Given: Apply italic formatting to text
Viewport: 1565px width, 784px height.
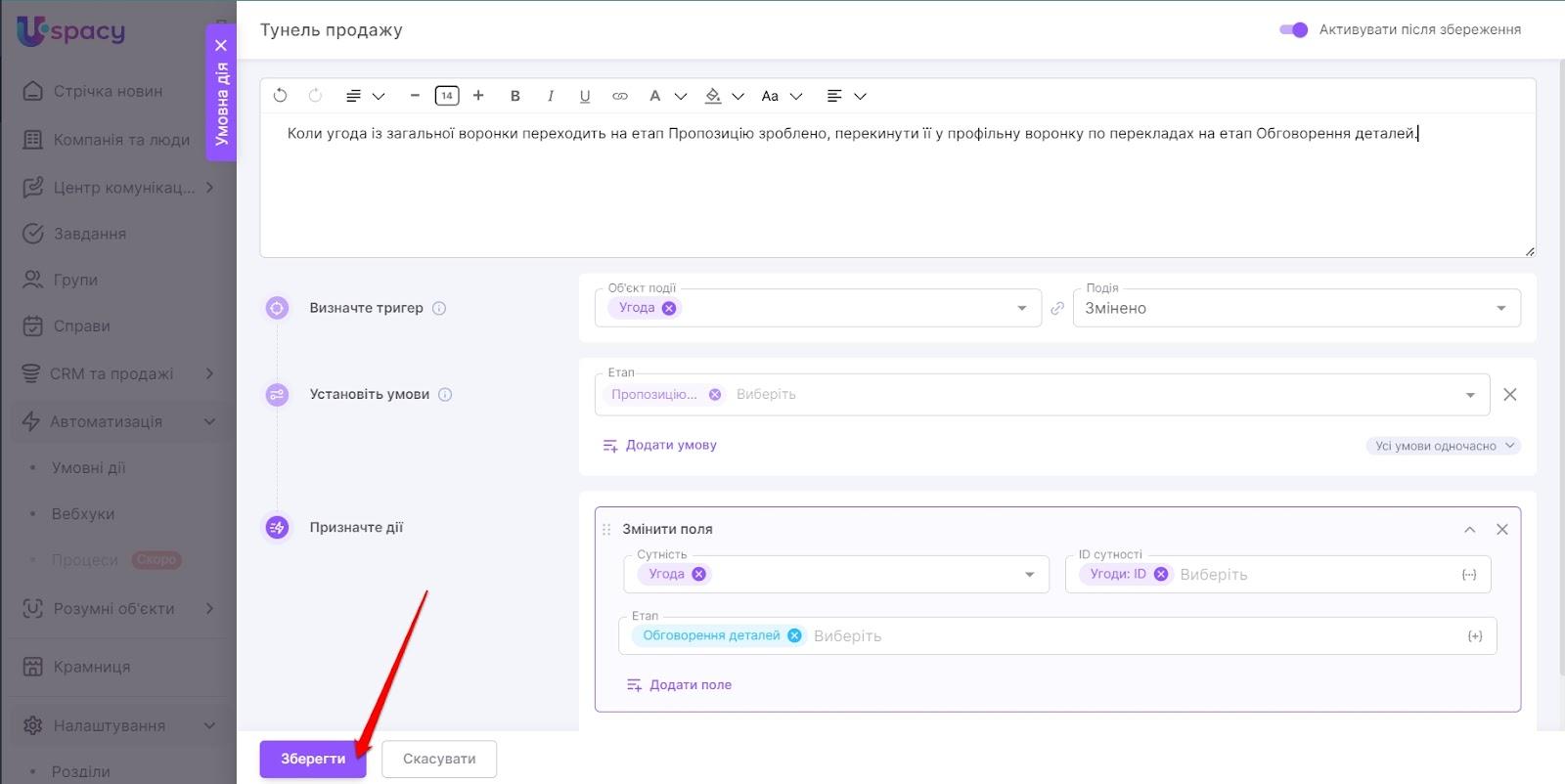Looking at the screenshot, I should pos(551,96).
